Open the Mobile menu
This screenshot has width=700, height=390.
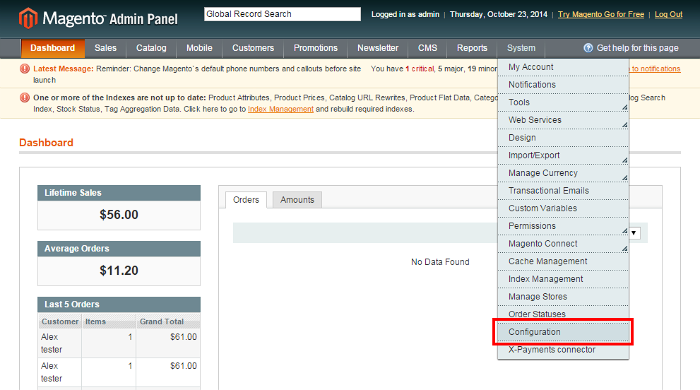[199, 48]
